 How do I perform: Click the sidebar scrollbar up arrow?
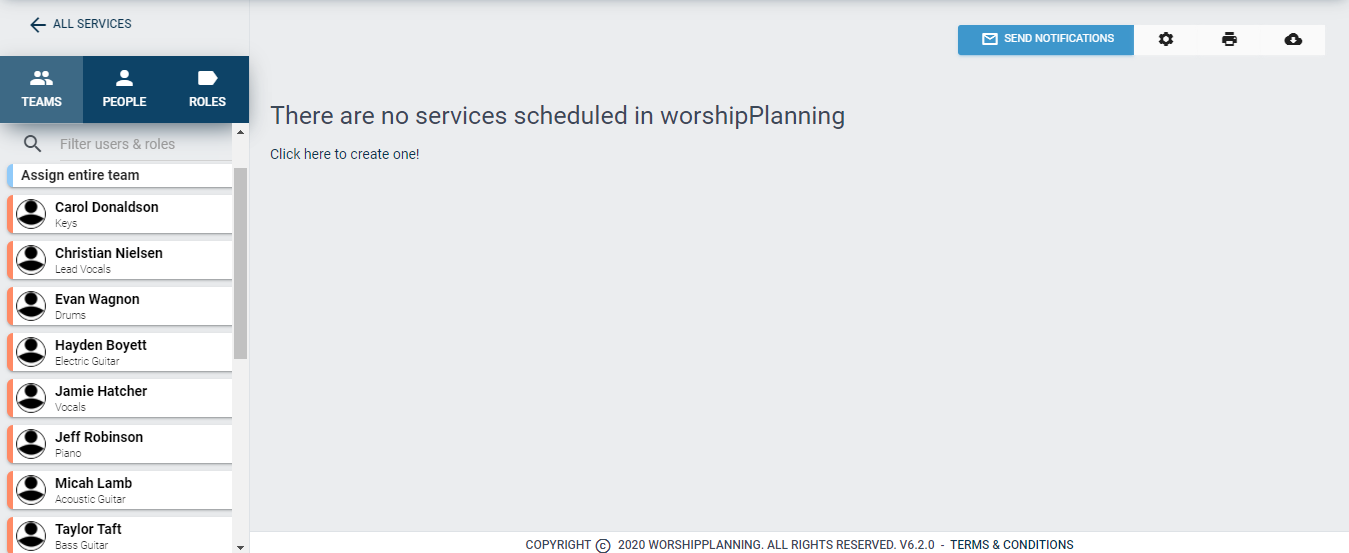click(x=240, y=131)
